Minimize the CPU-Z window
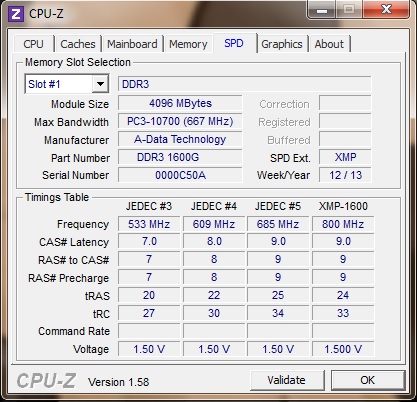Image resolution: width=417 pixels, height=402 pixels. pos(322,10)
